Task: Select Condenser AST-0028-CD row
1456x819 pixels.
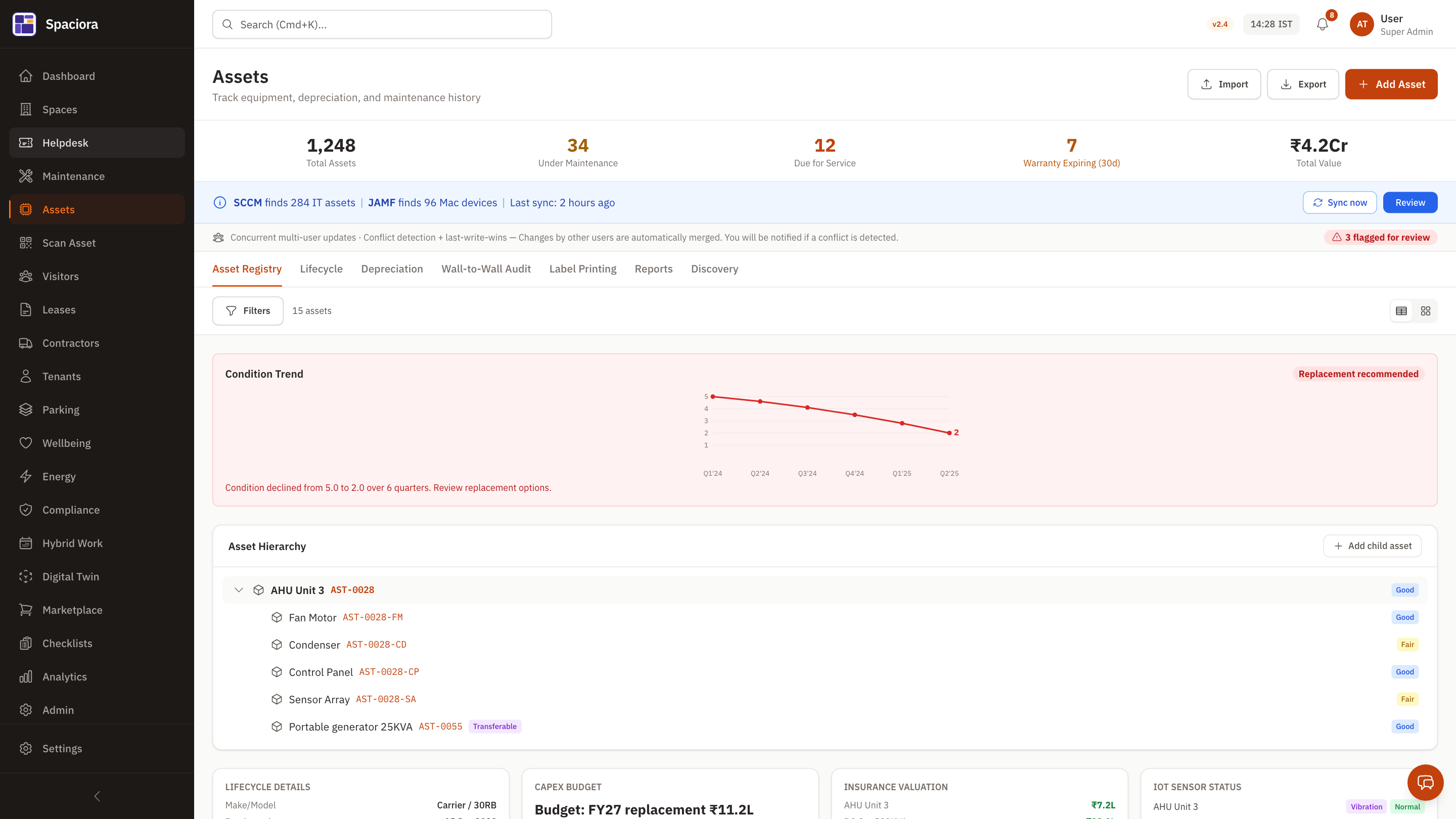Action: pyautogui.click(x=825, y=645)
